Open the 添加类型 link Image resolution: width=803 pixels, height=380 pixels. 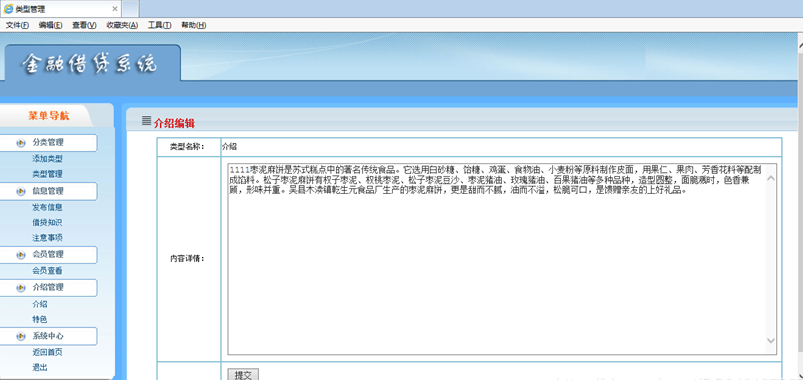click(x=48, y=159)
